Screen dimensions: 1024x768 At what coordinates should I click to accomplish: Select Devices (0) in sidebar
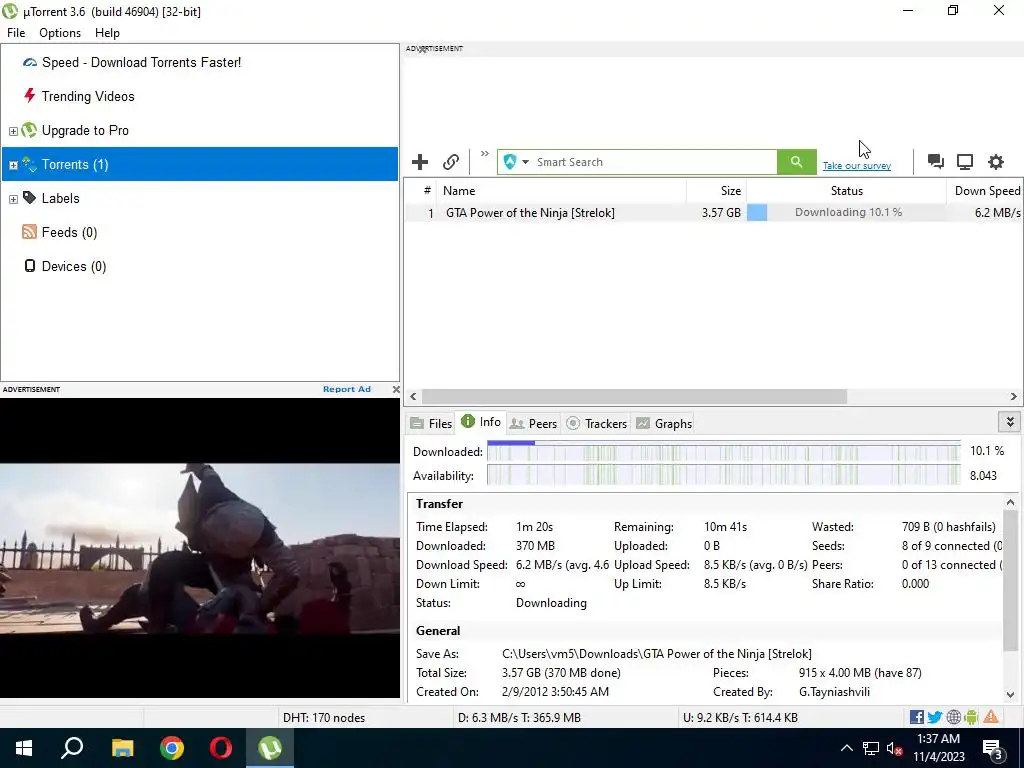74,266
